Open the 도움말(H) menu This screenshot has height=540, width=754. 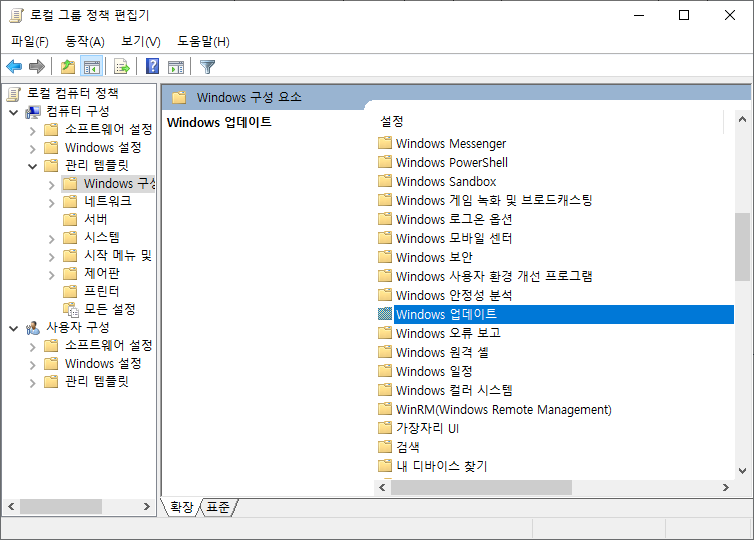[x=203, y=42]
